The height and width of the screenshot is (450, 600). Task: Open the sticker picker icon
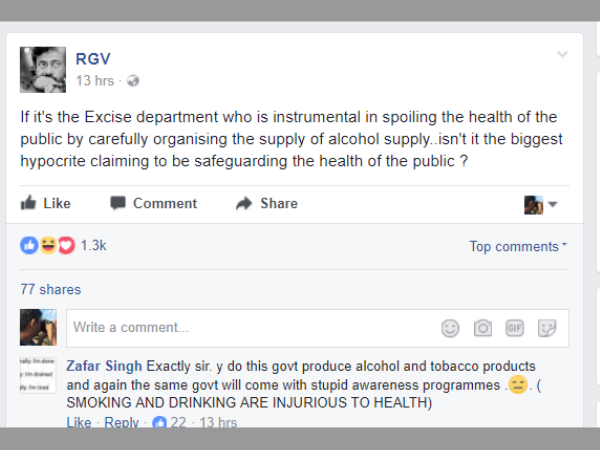547,328
